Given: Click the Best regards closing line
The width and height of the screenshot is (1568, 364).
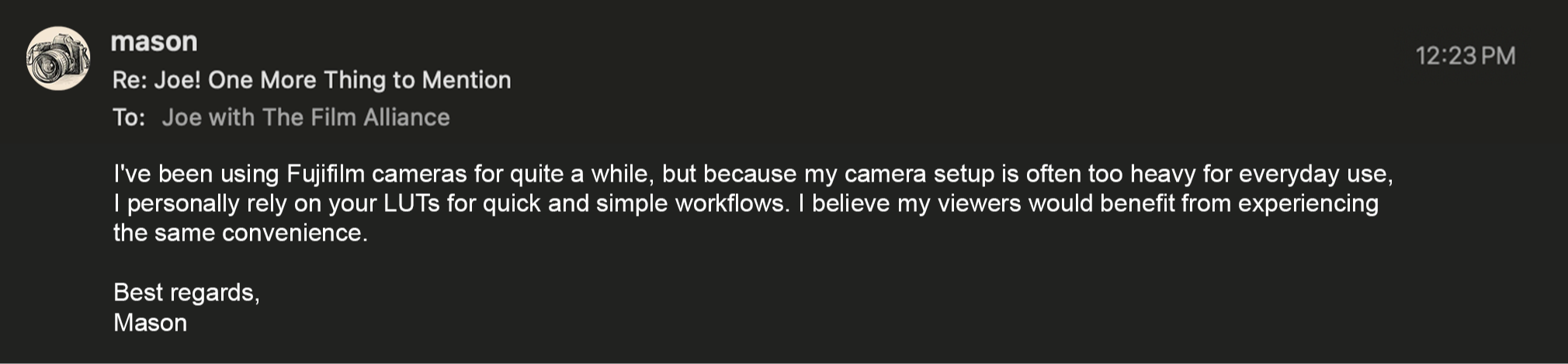Looking at the screenshot, I should 186,293.
